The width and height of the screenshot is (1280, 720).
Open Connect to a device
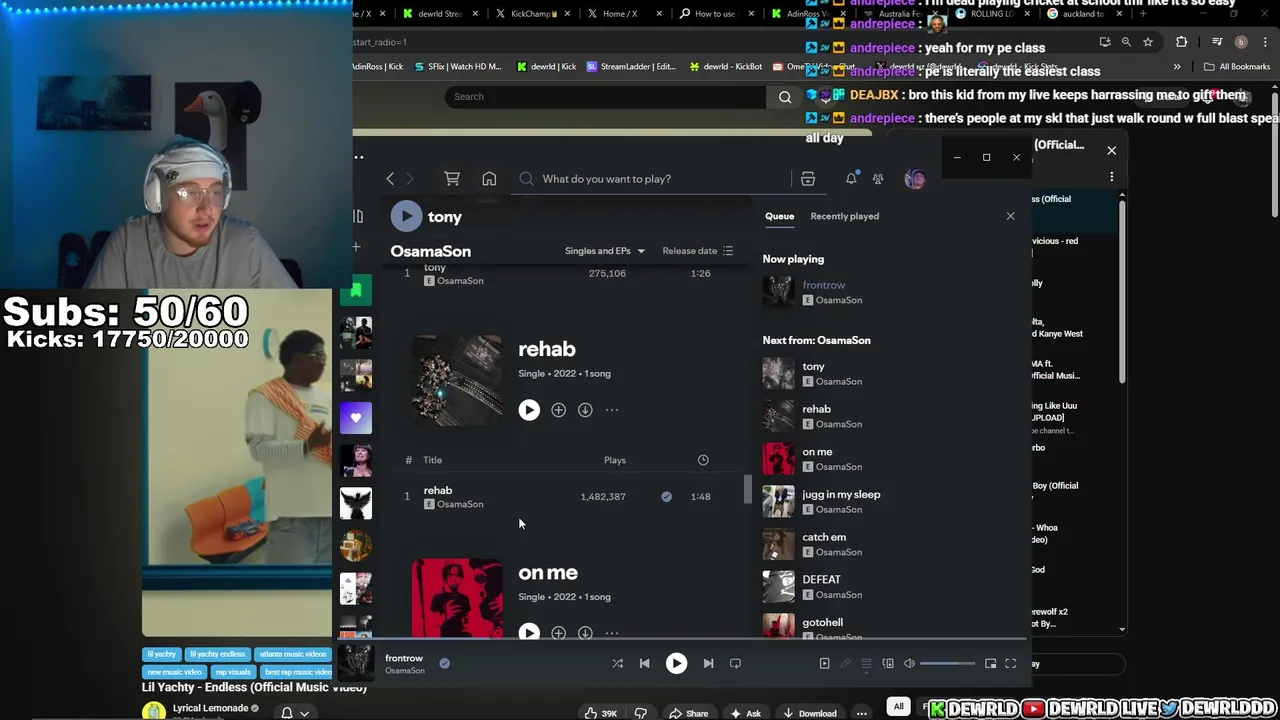(888, 663)
